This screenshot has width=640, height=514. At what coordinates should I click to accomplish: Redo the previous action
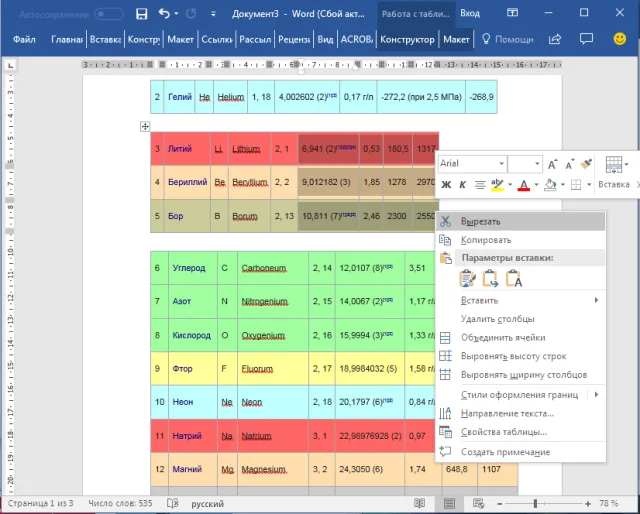191,14
